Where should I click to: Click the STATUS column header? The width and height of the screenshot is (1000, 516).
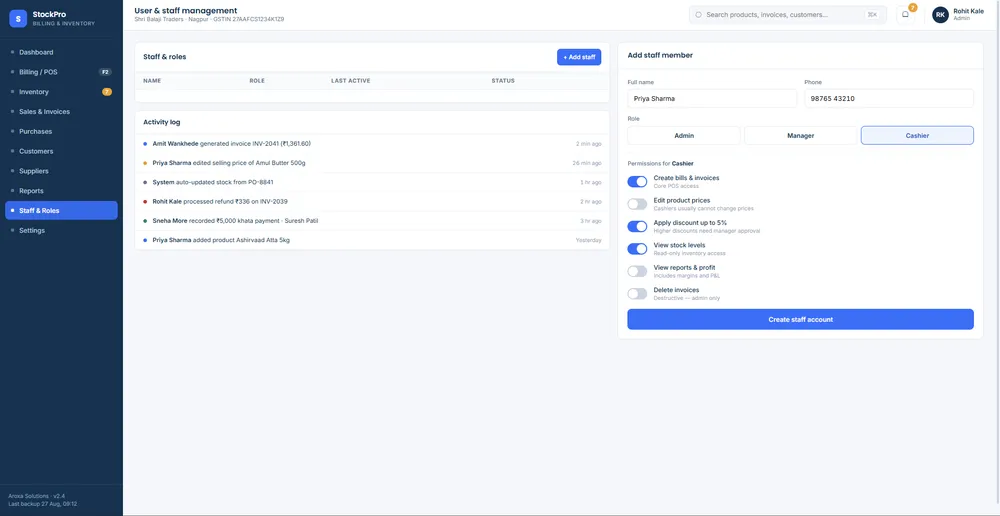503,81
